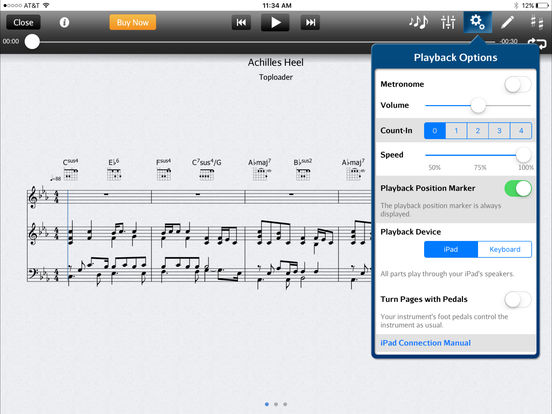
Task: Select iPad as playback device
Action: tap(451, 249)
